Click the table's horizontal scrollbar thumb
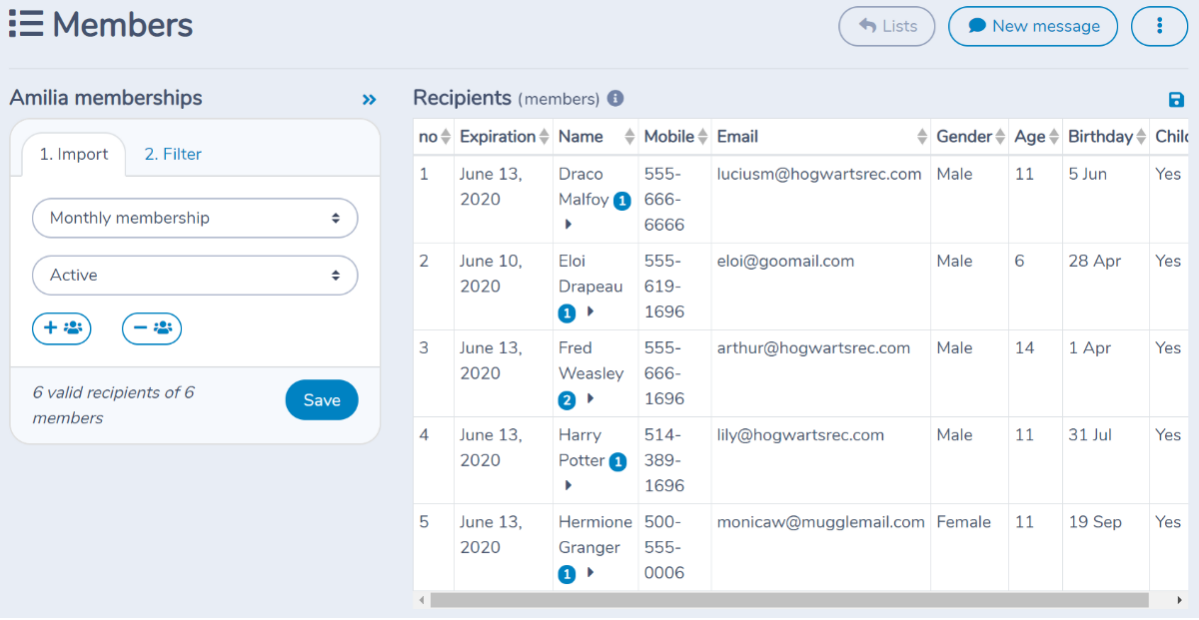 click(789, 600)
